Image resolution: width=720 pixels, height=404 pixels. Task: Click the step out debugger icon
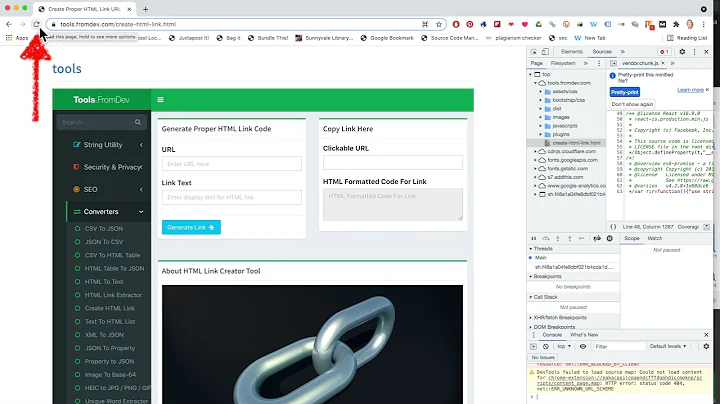click(x=569, y=238)
